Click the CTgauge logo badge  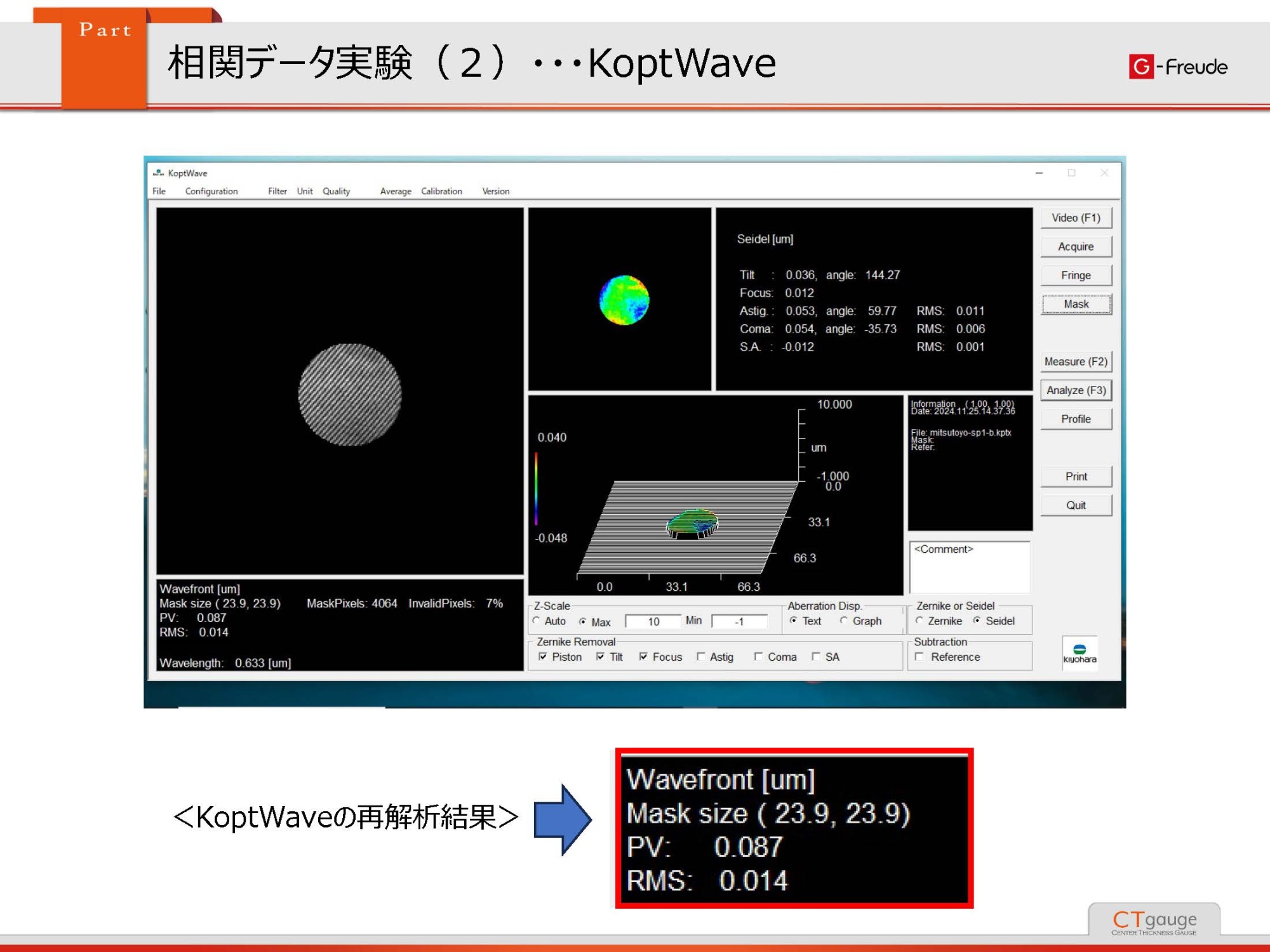click(1154, 922)
